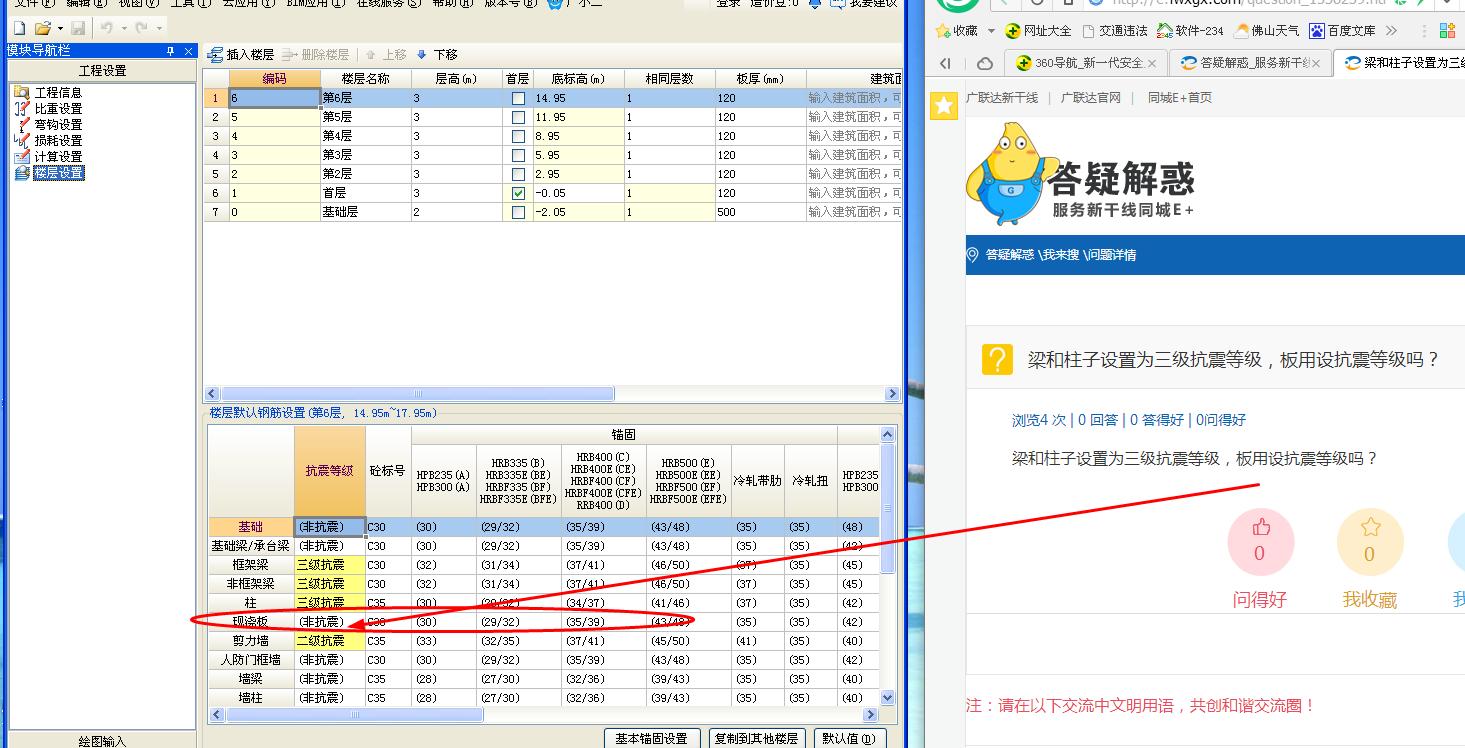Click the 工程设置 navigation header
The height and width of the screenshot is (748, 1465).
coord(102,70)
